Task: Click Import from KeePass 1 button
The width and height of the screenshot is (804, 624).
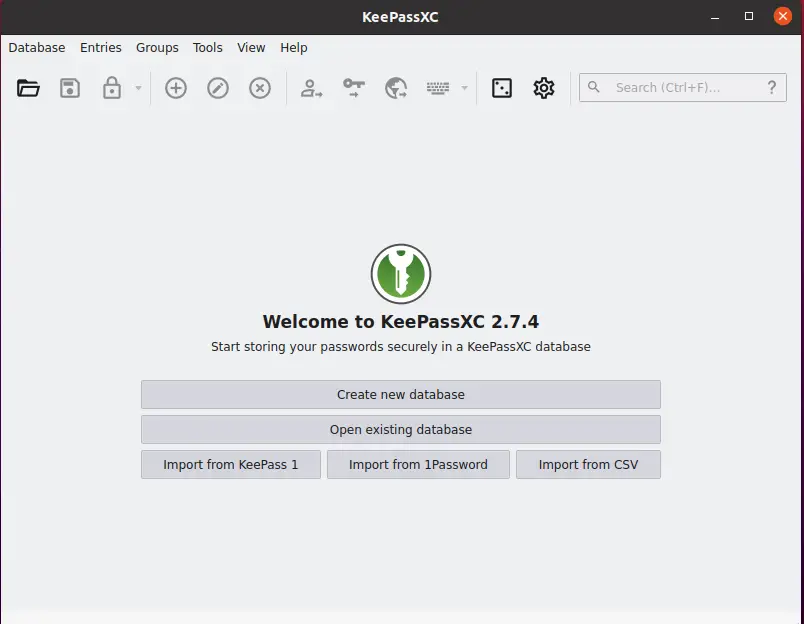Action: 231,465
